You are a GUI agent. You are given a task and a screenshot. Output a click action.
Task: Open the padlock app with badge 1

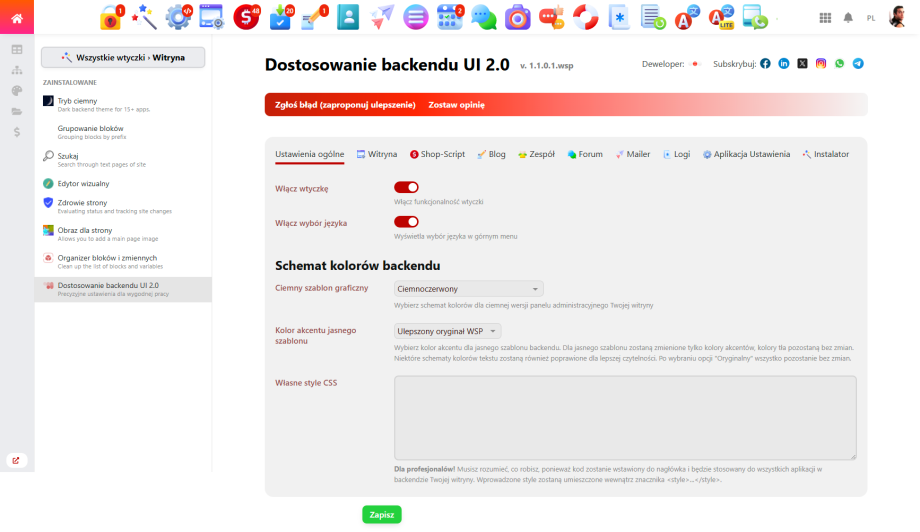click(x=111, y=18)
